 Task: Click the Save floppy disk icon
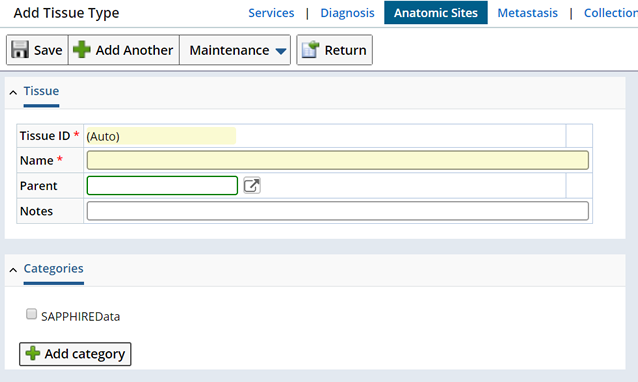click(x=20, y=50)
